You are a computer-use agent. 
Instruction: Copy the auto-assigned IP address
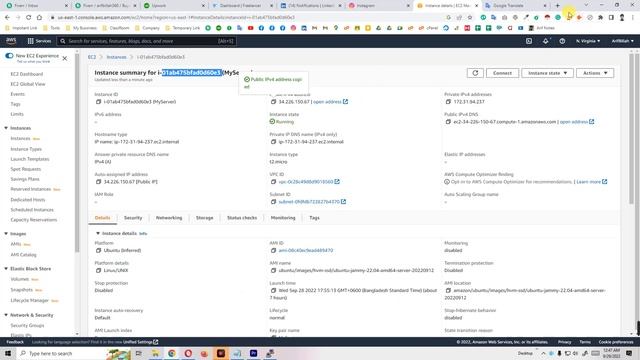tap(98, 182)
